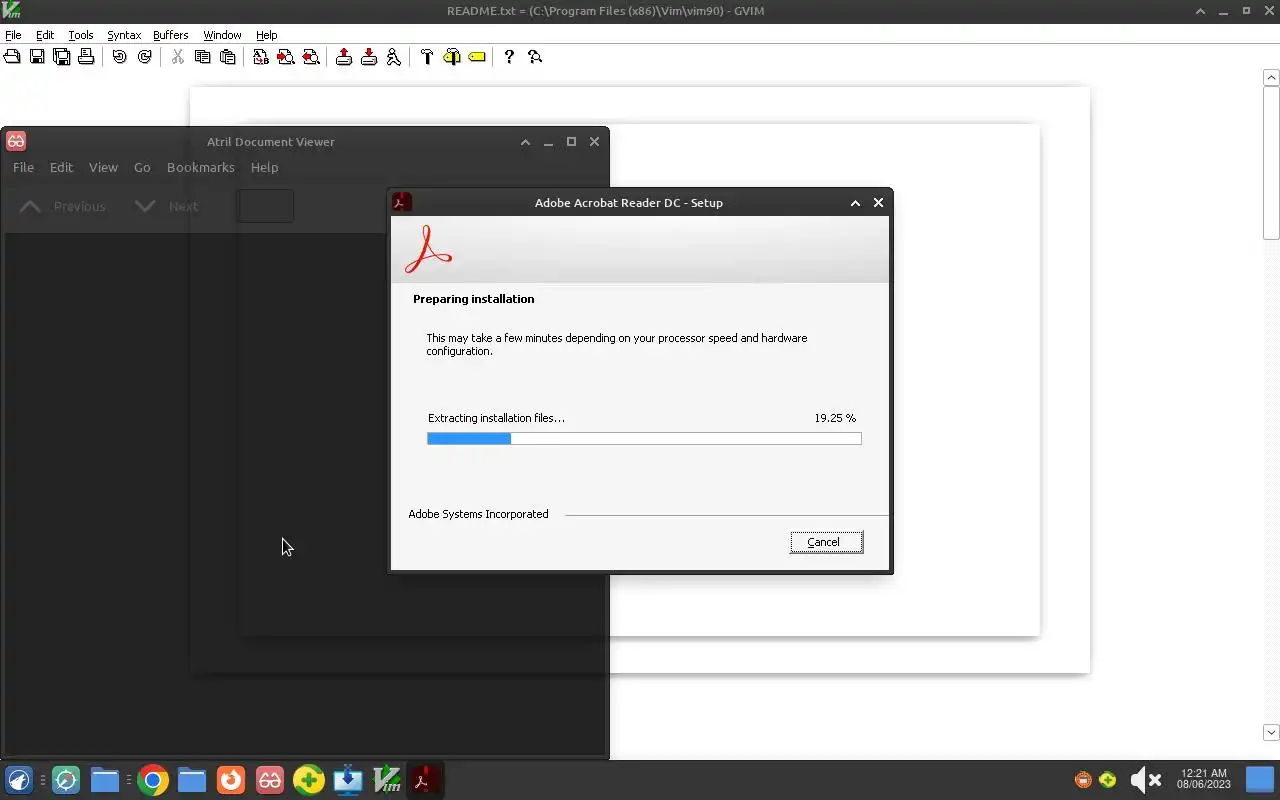Roll up the Adobe setup dialog
The image size is (1280, 800).
tap(855, 203)
